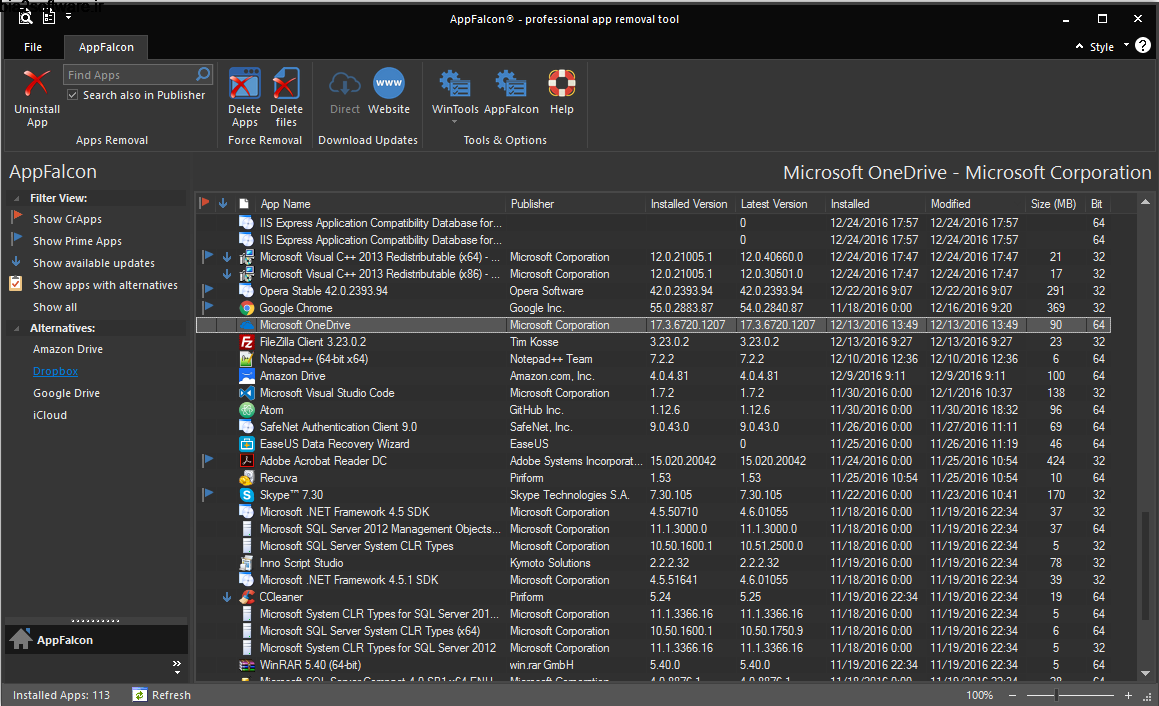
Task: Click the Direct download cloud icon
Action: [x=344, y=84]
